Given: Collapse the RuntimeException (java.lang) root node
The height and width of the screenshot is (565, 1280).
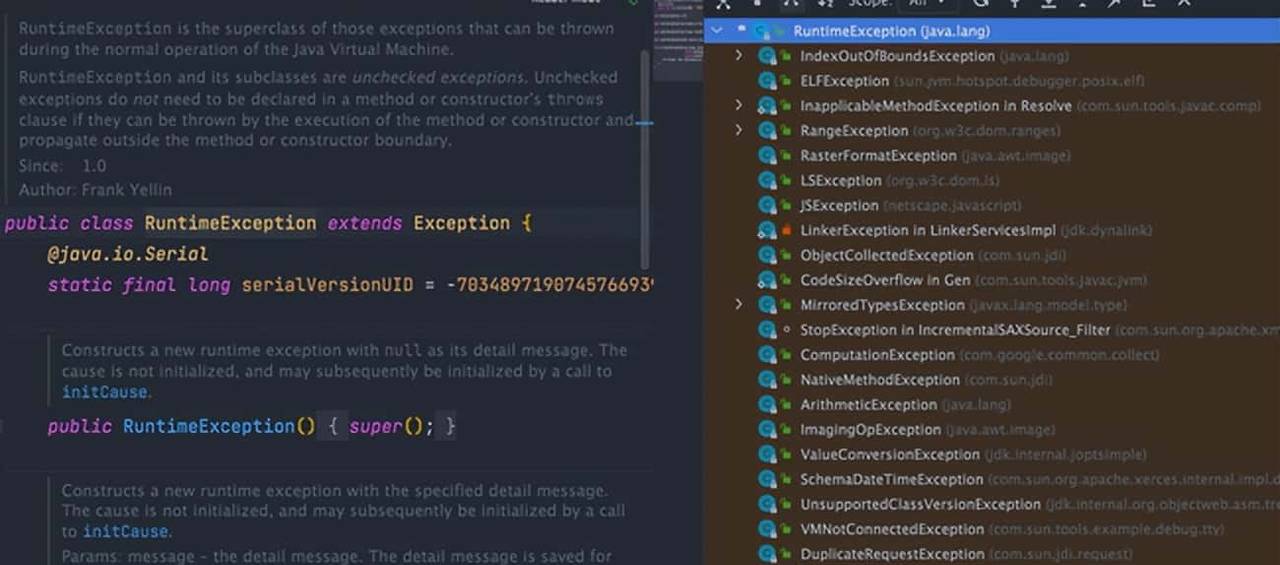Looking at the screenshot, I should click(716, 31).
